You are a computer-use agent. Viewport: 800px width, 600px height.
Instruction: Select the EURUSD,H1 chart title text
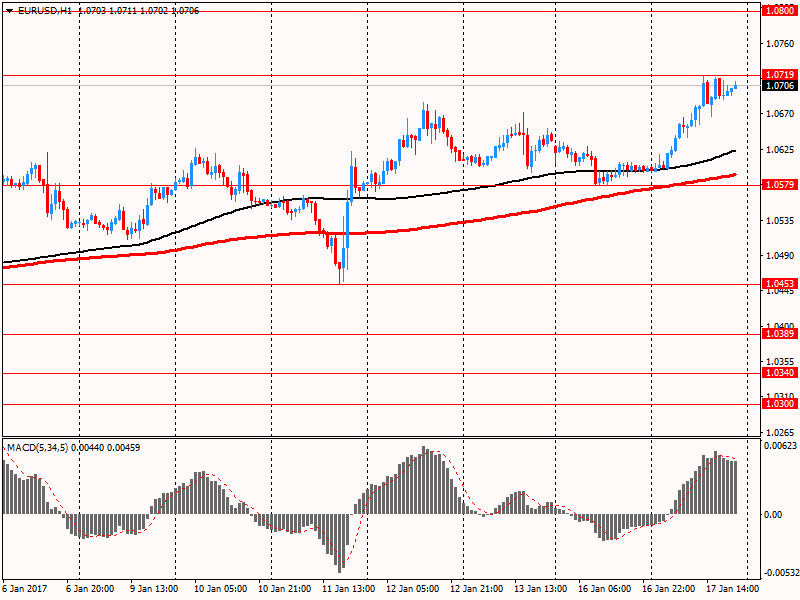[x=45, y=9]
